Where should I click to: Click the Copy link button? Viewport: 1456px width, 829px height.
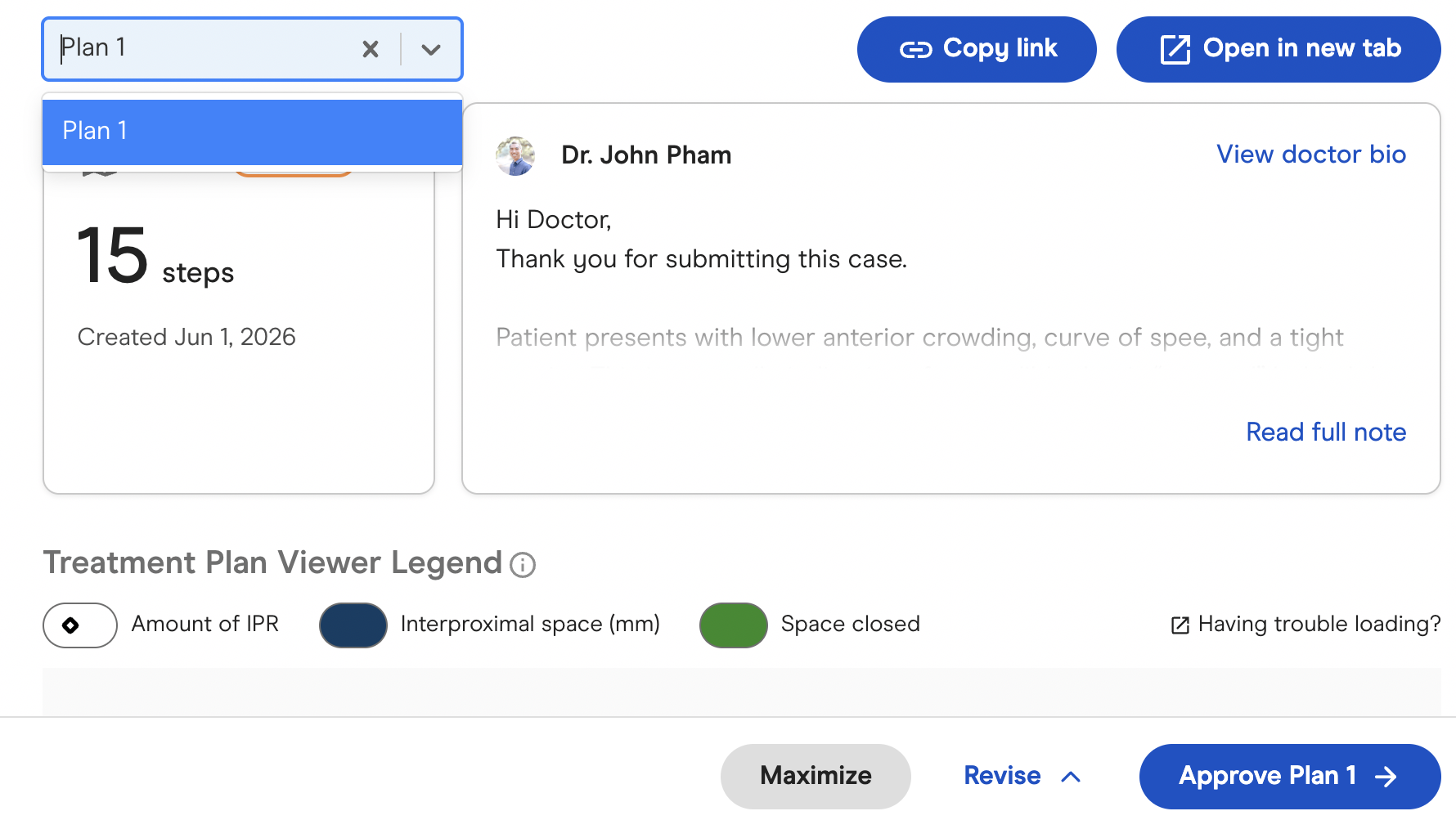[977, 49]
